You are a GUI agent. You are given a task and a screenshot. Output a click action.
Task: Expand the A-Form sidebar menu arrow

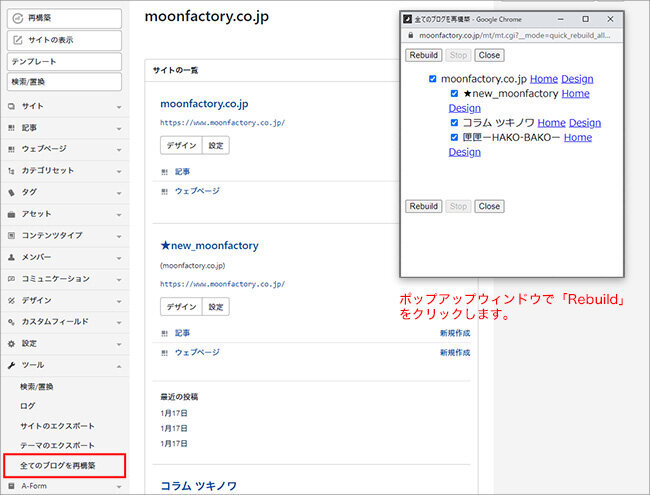[x=119, y=487]
